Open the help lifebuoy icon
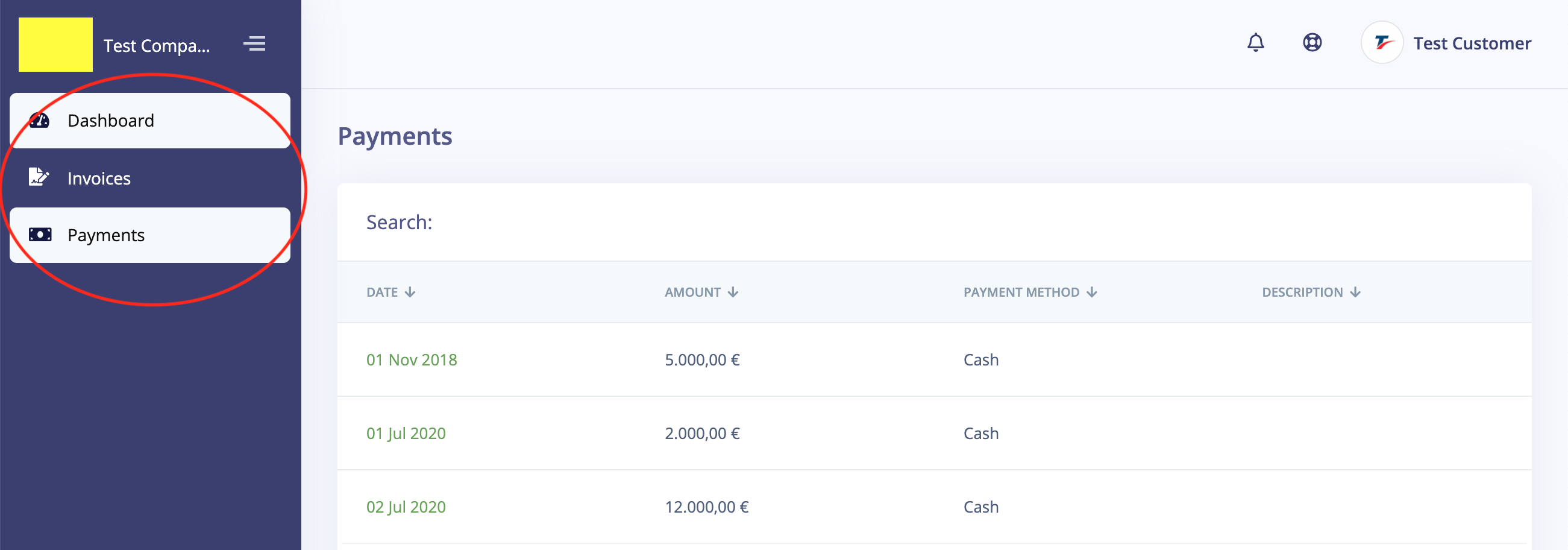This screenshot has width=1568, height=550. pos(1312,43)
